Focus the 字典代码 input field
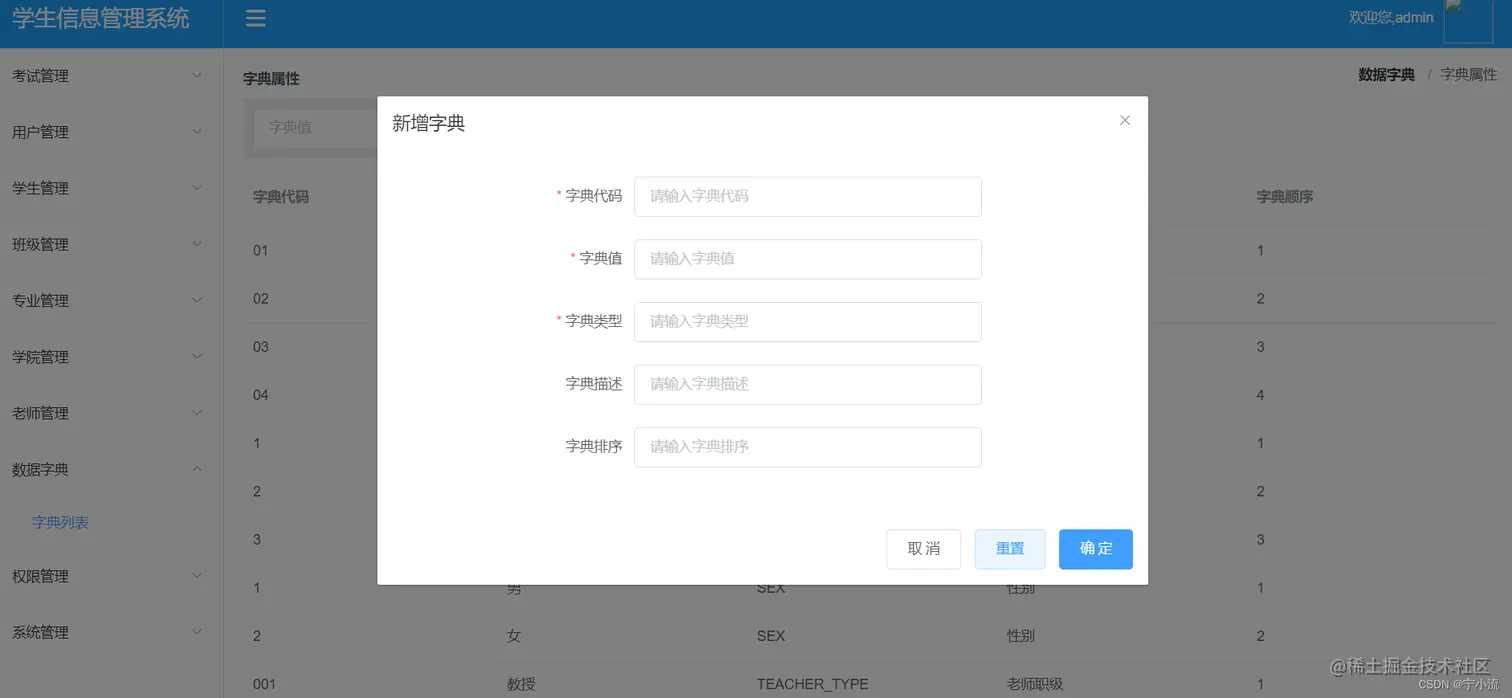 click(x=808, y=196)
